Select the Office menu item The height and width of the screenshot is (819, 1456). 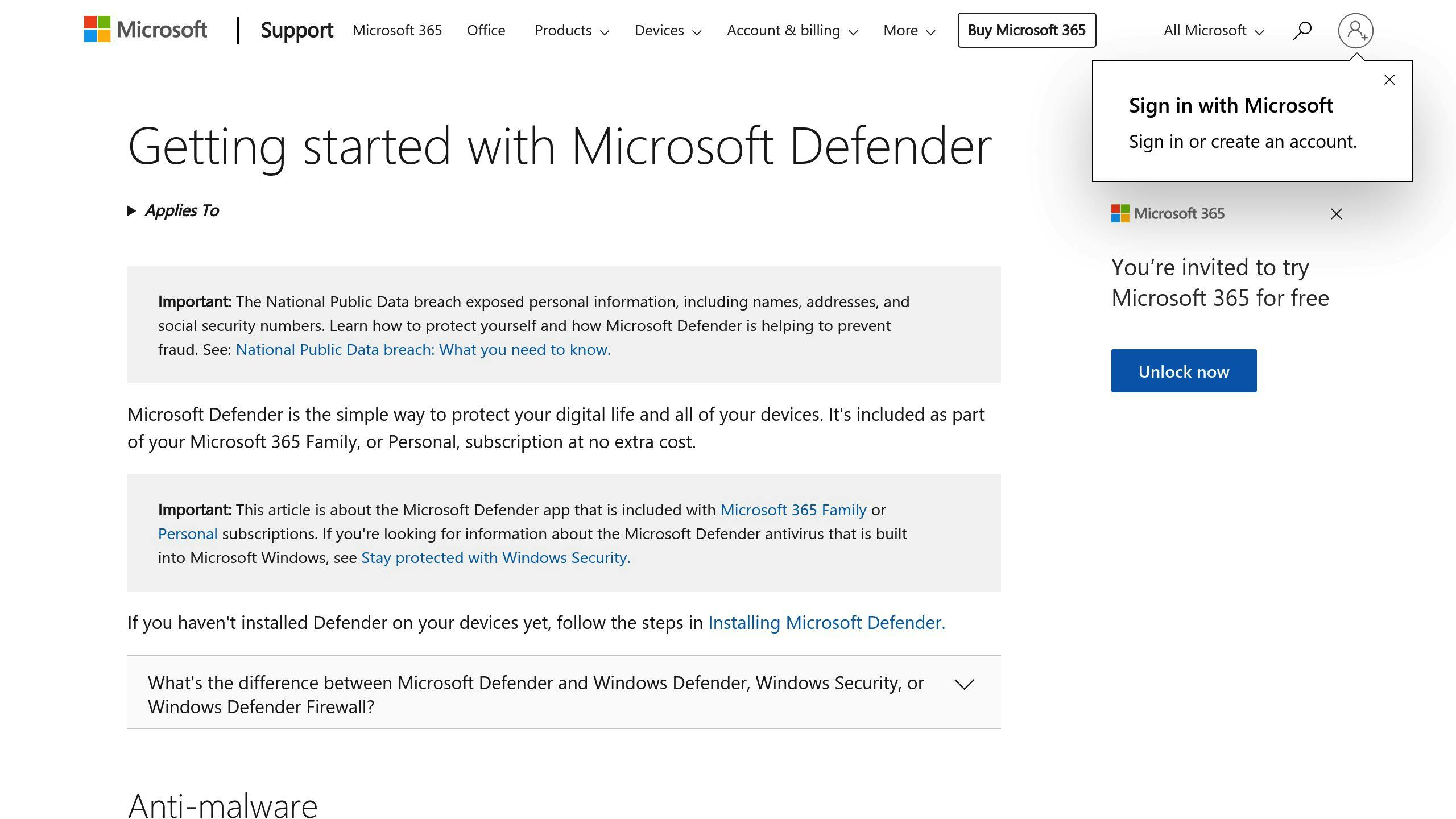coord(485,30)
